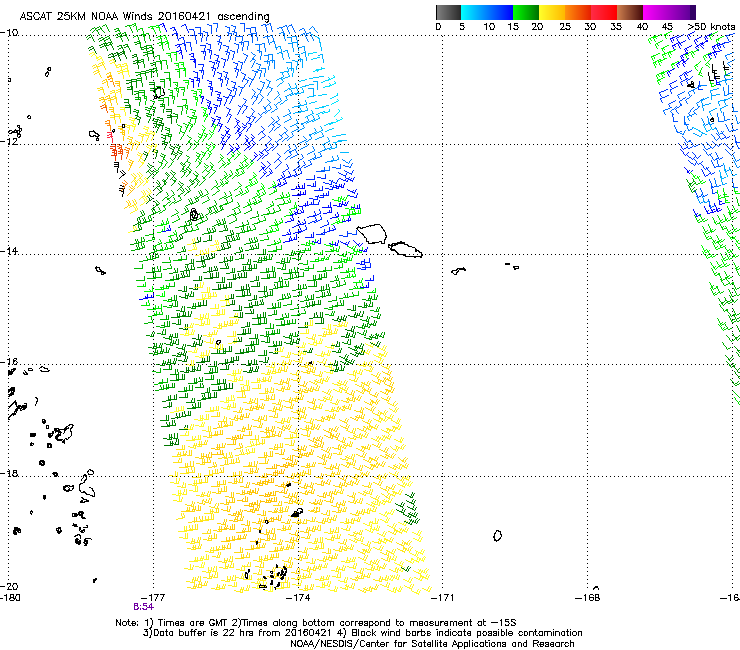The height and width of the screenshot is (650, 740).
Task: Click the '-180' longitude axis label
Action: pos(10,598)
